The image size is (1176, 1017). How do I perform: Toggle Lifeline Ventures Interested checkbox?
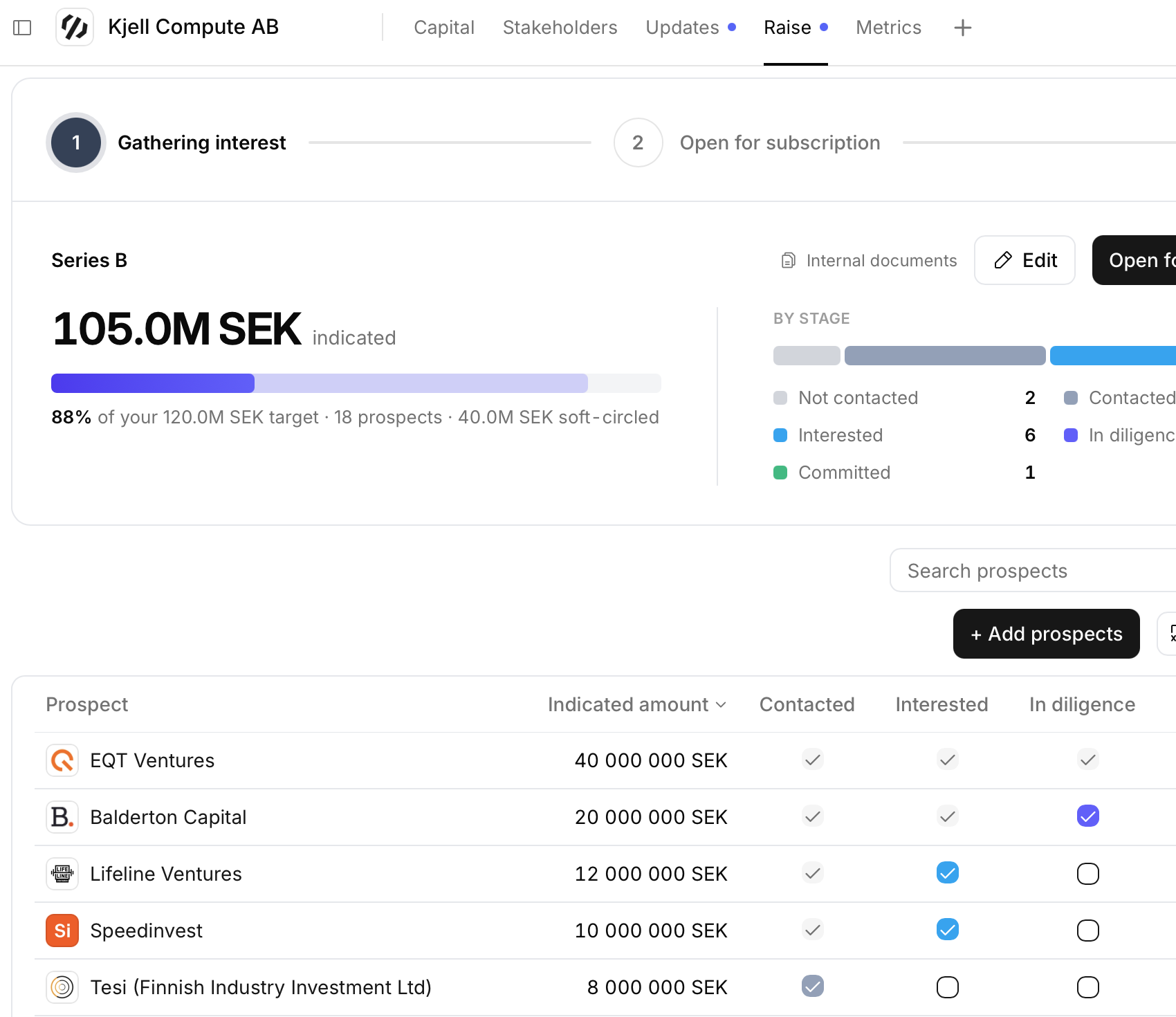947,873
